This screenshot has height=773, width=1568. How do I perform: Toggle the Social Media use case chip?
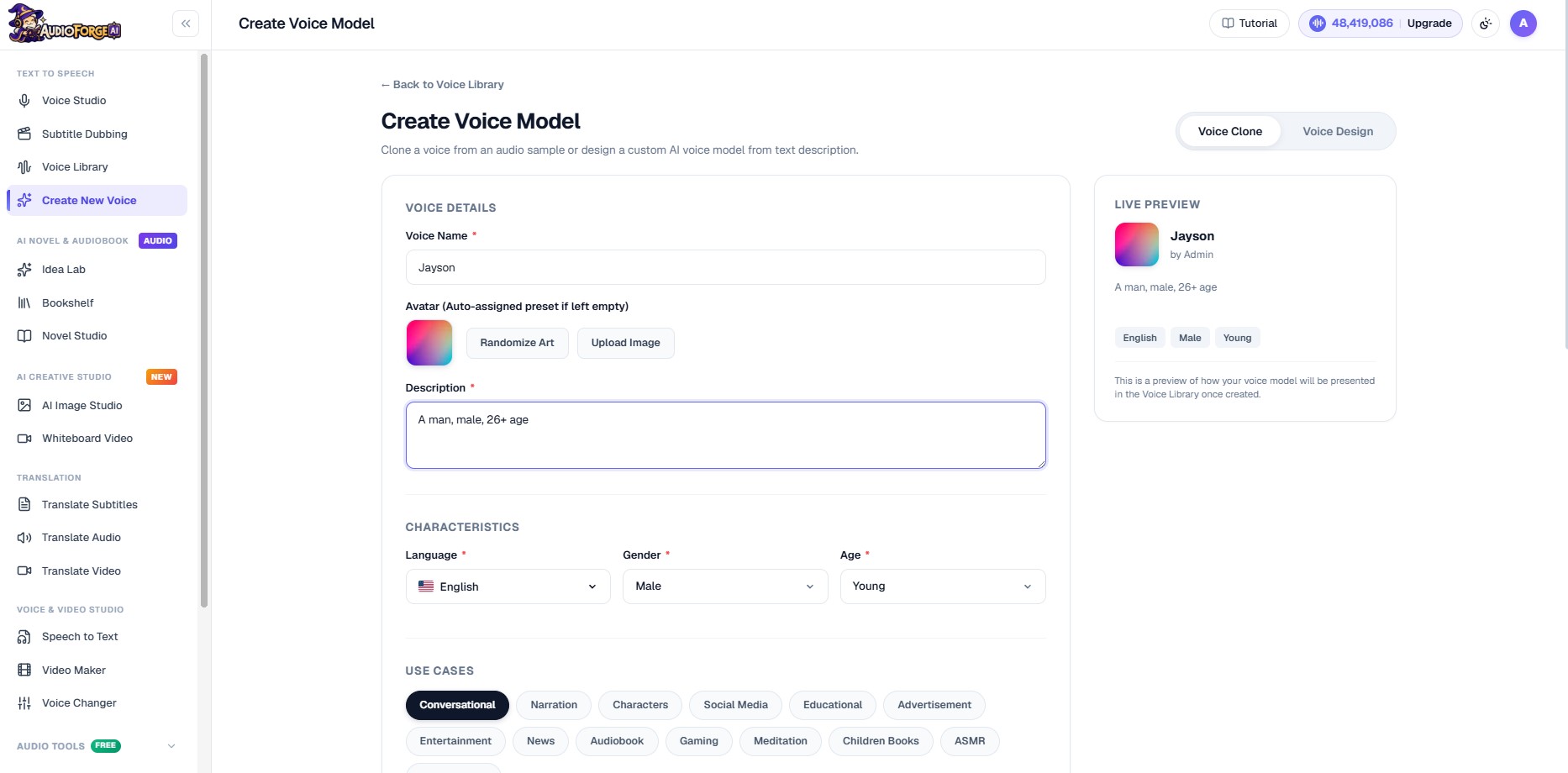735,705
